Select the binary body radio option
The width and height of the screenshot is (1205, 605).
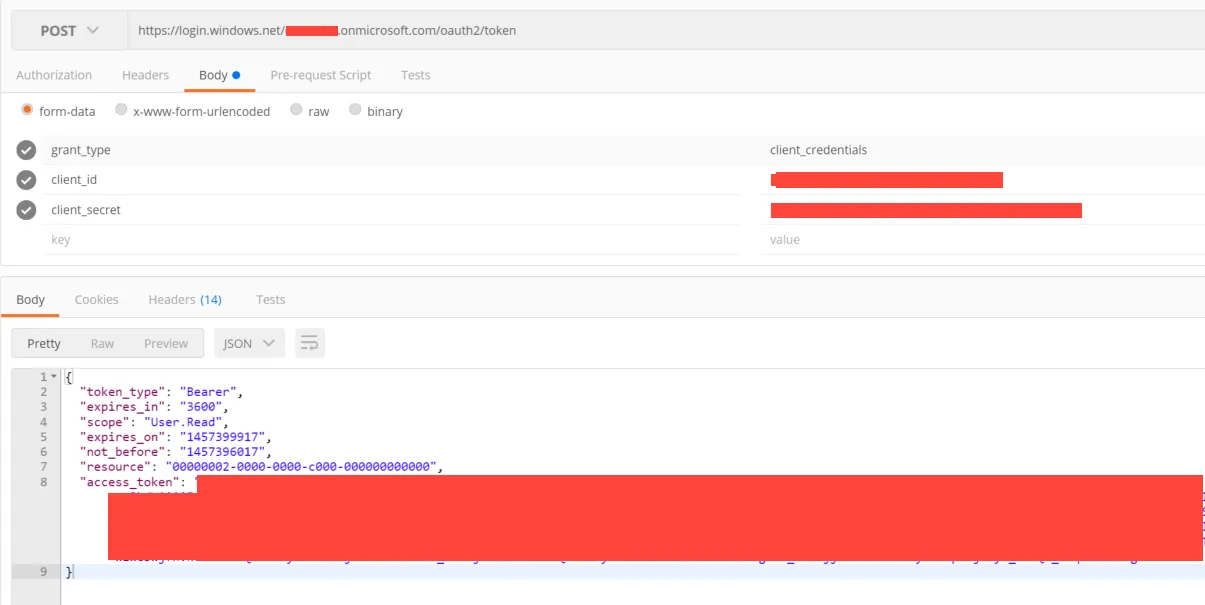pyautogui.click(x=355, y=110)
